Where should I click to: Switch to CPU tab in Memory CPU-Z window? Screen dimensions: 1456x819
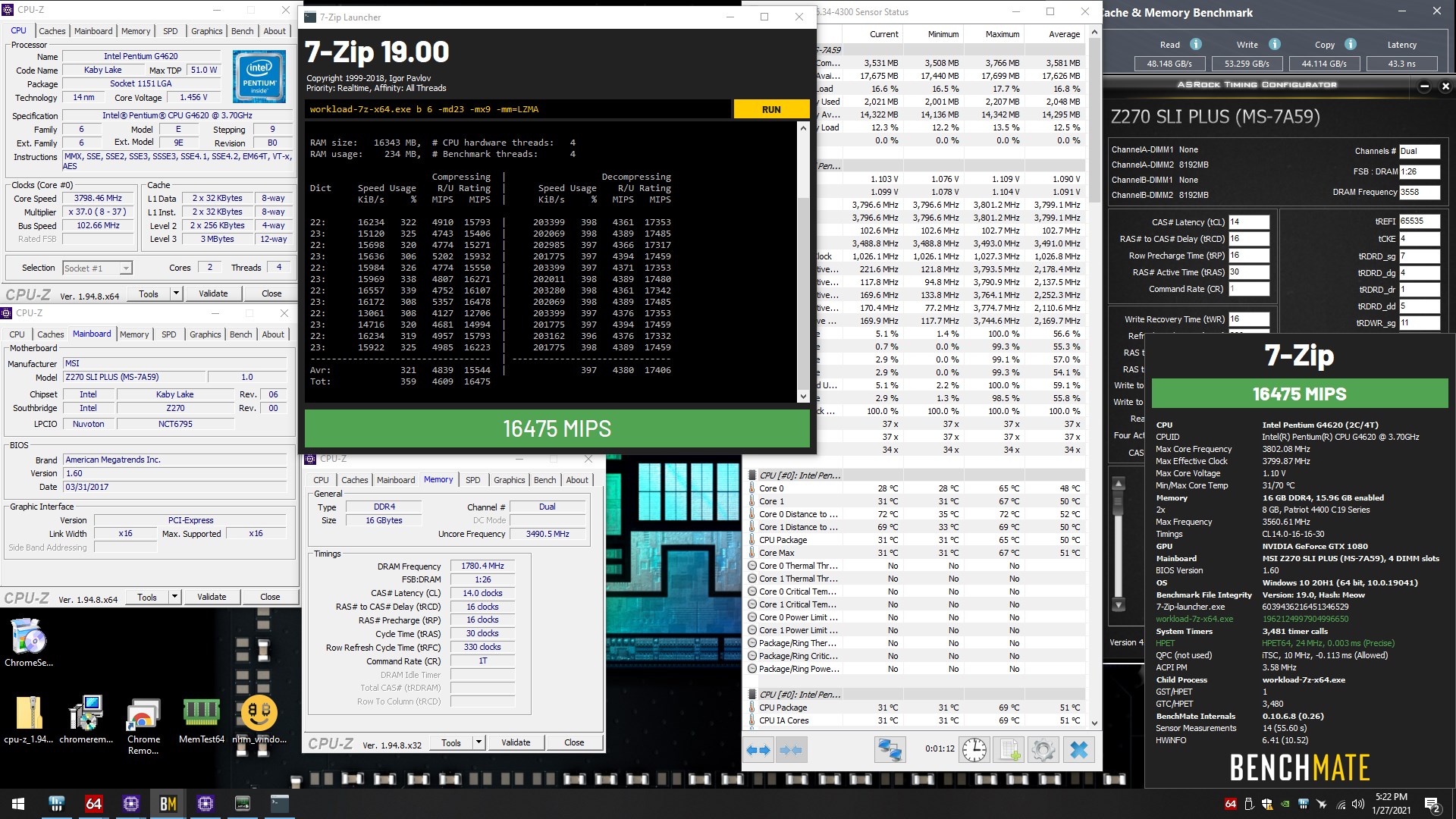click(321, 480)
